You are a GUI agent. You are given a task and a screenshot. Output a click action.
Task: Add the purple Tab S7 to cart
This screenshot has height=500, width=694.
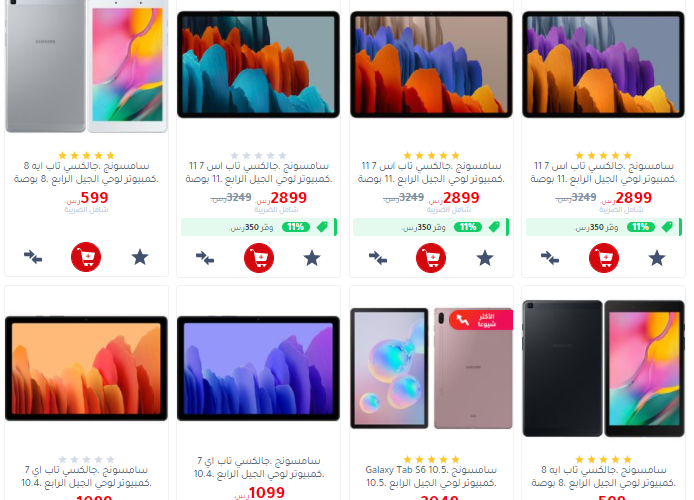[604, 258]
